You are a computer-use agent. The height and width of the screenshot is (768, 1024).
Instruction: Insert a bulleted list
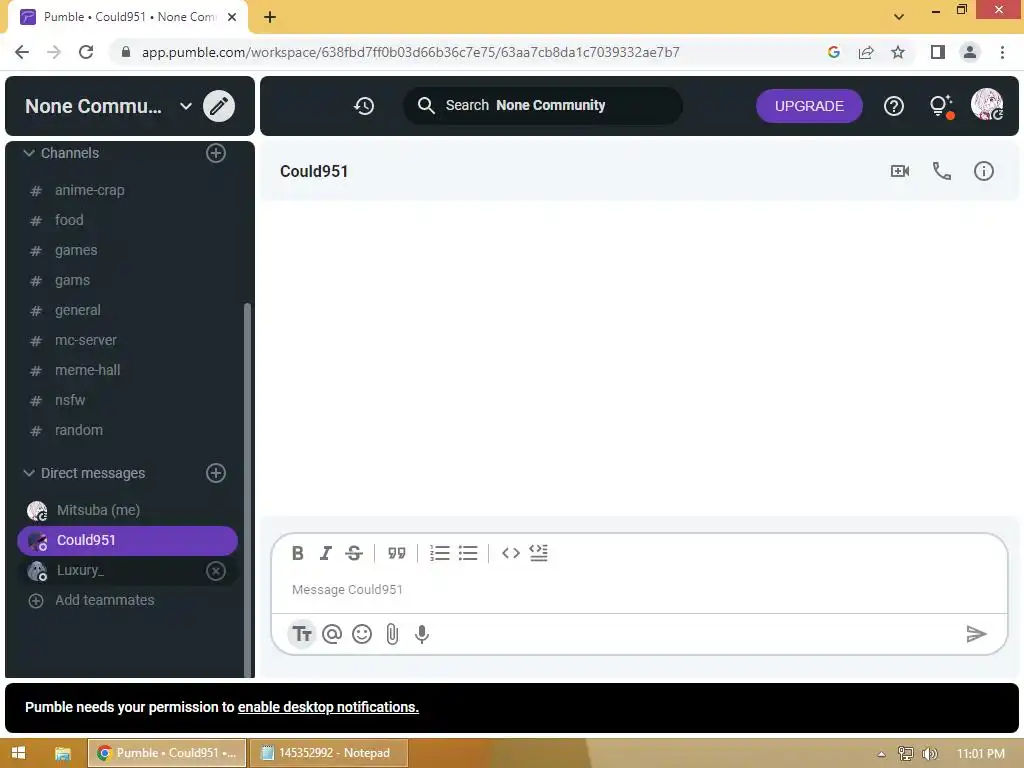468,553
